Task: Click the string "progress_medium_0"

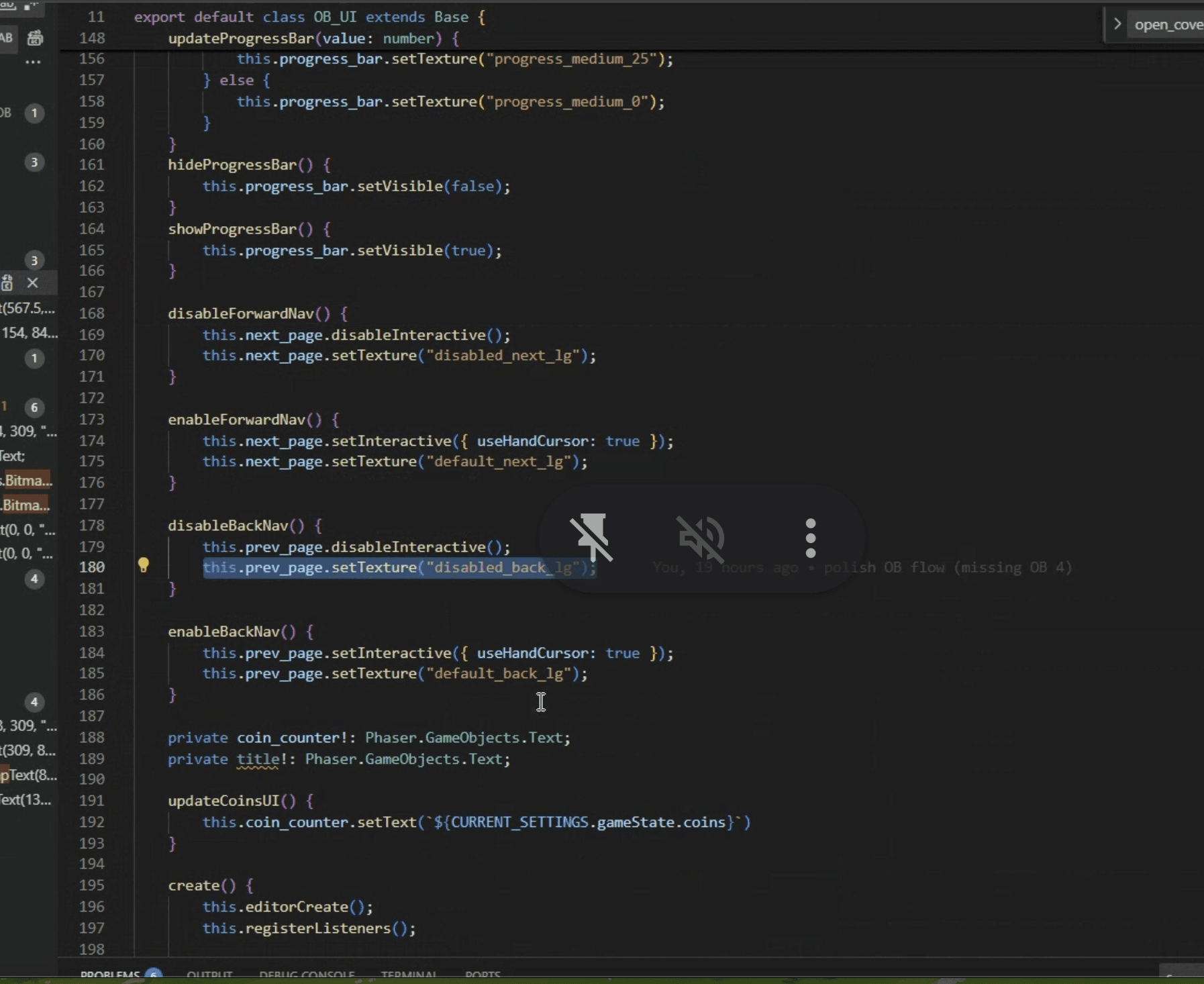Action: pos(567,101)
